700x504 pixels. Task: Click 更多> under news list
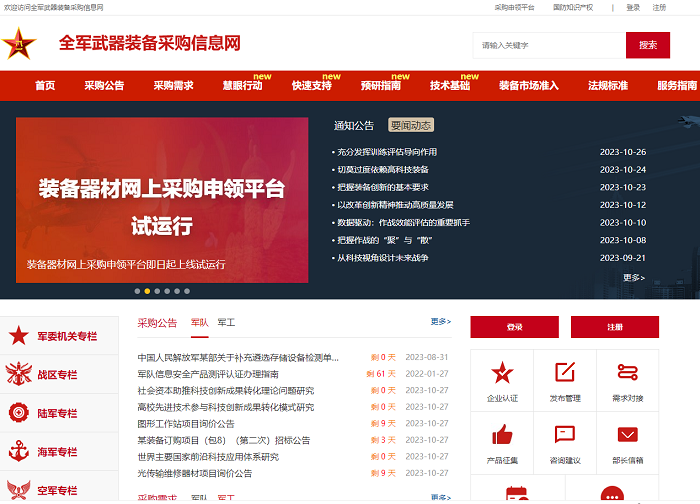tap(634, 277)
